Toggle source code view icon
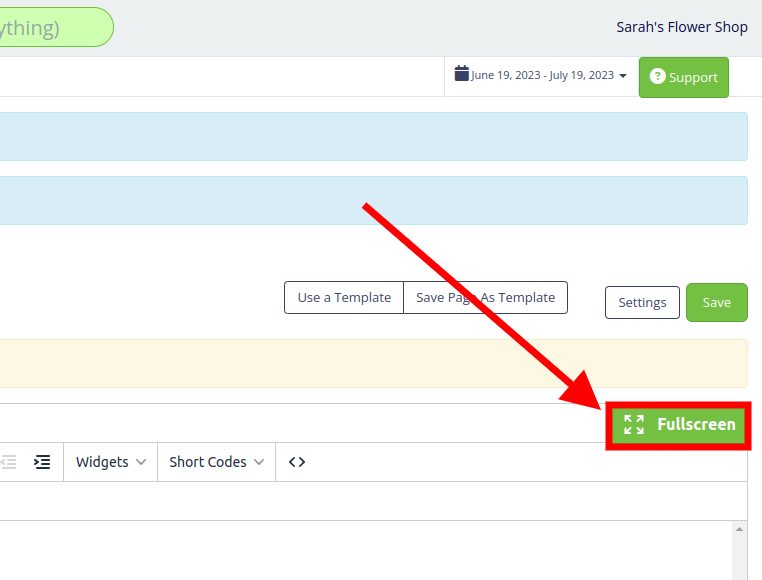The width and height of the screenshot is (762, 580). [x=297, y=462]
